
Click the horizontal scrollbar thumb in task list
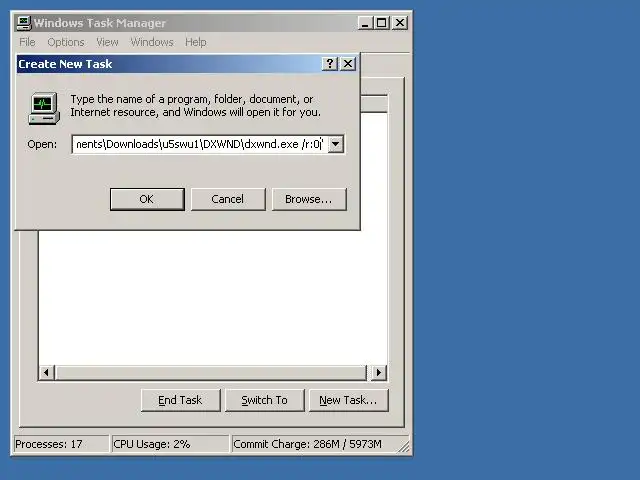pos(211,372)
